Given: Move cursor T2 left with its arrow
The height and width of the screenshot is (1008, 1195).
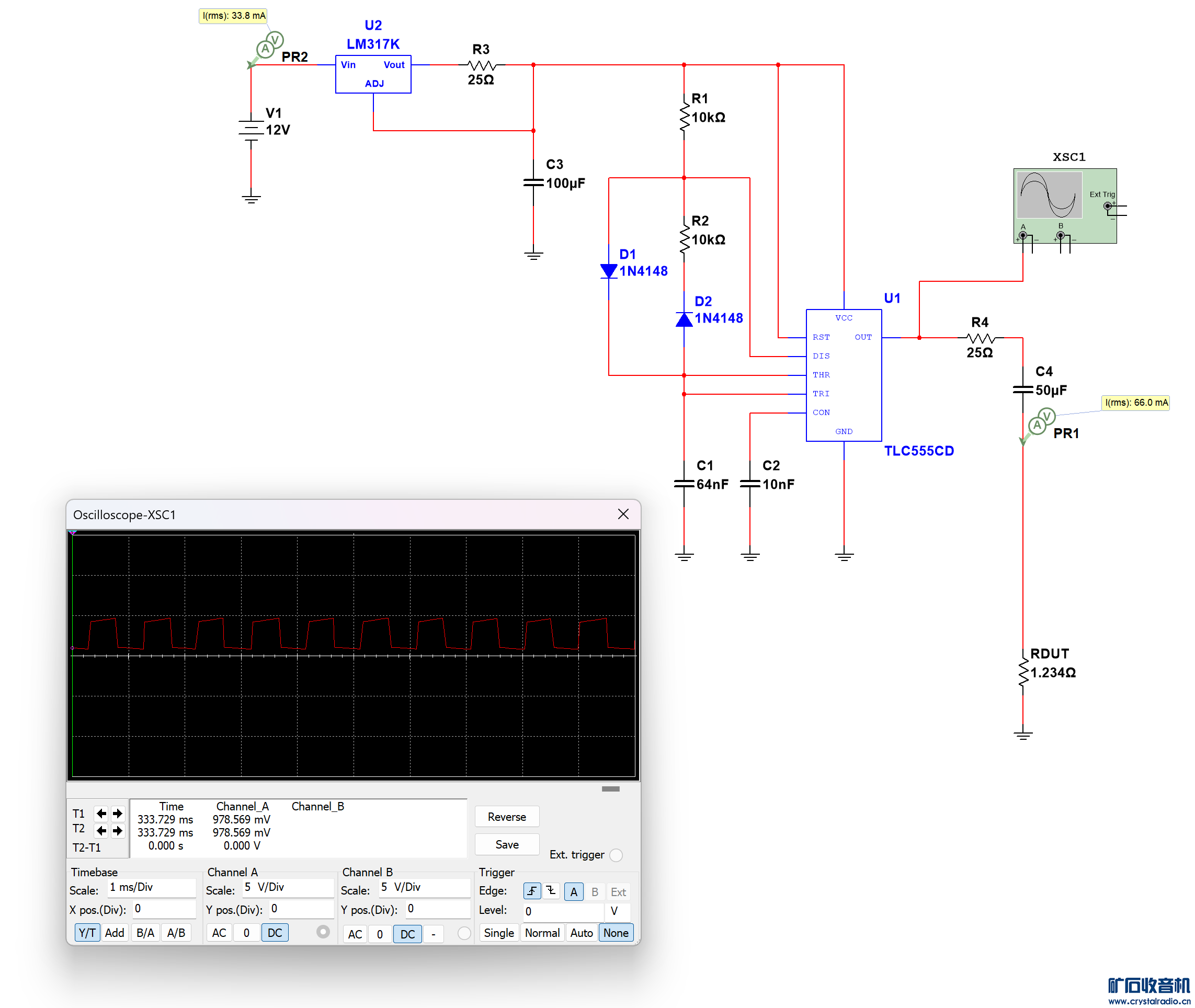Looking at the screenshot, I should pyautogui.click(x=101, y=830).
